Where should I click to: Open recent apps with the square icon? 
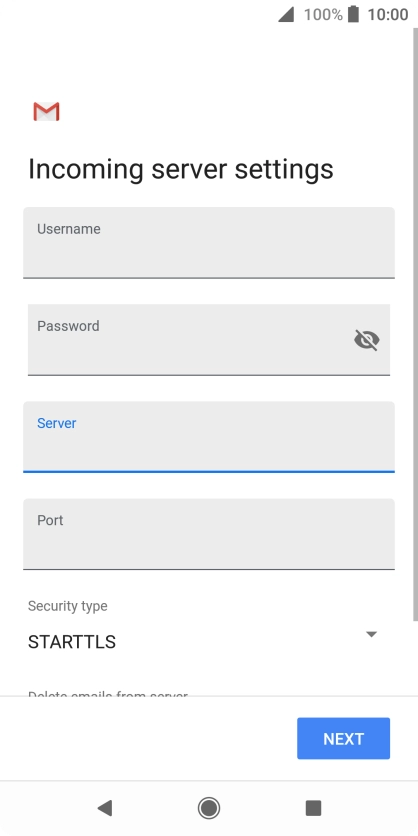(x=314, y=808)
